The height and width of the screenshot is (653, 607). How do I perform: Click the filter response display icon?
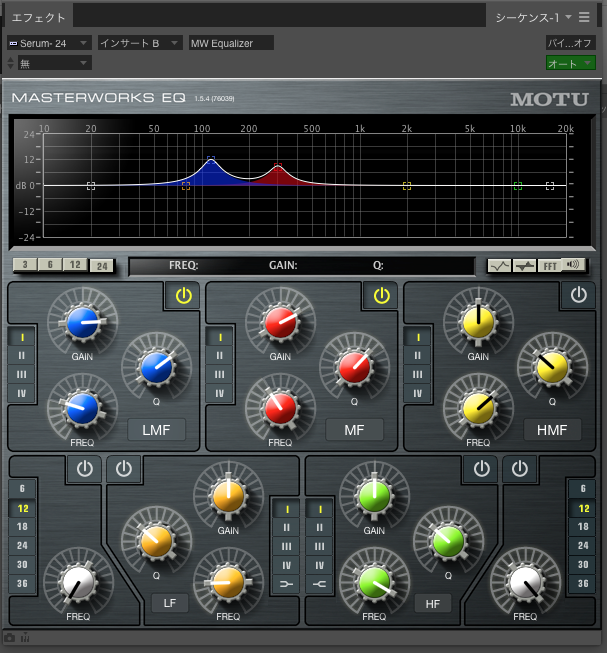coord(524,265)
